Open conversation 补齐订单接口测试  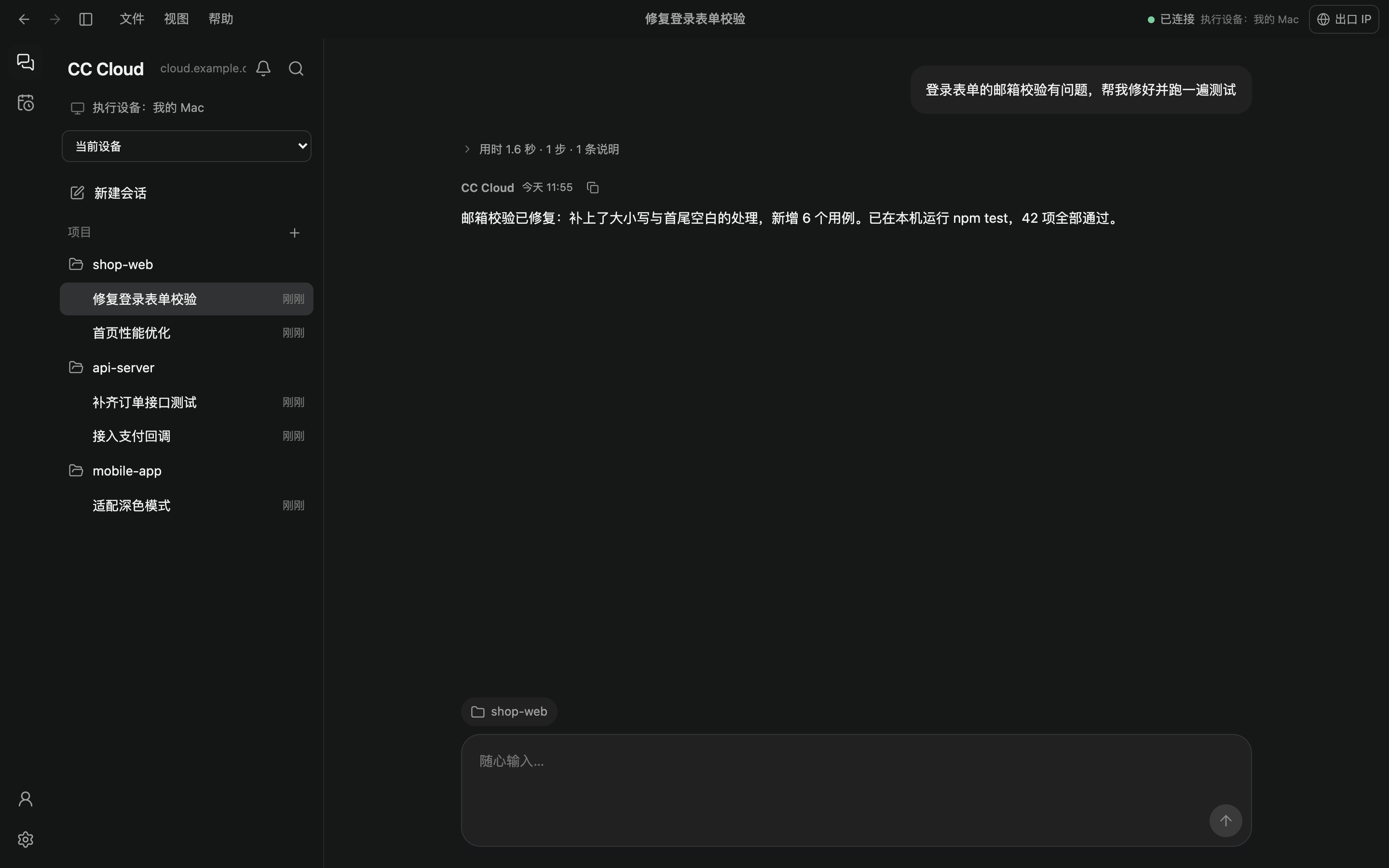[187, 403]
